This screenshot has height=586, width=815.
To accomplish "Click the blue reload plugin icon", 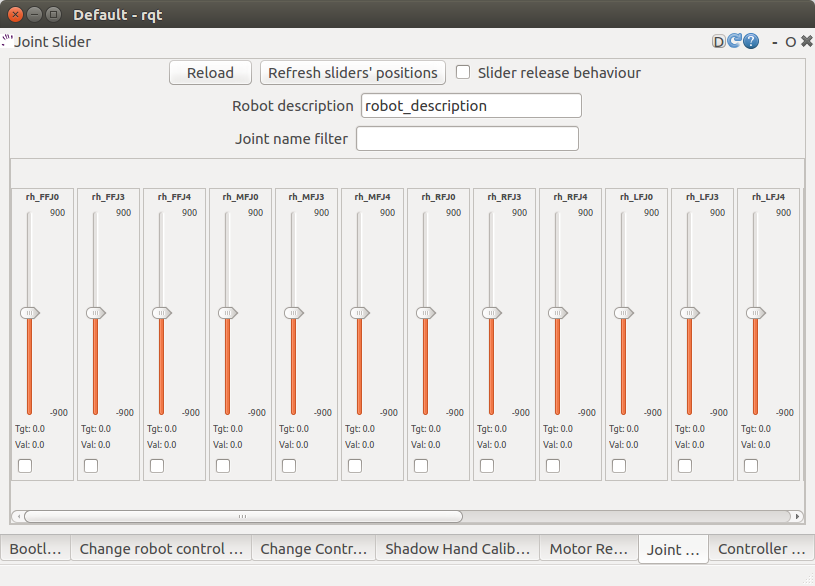I will (x=734, y=42).
